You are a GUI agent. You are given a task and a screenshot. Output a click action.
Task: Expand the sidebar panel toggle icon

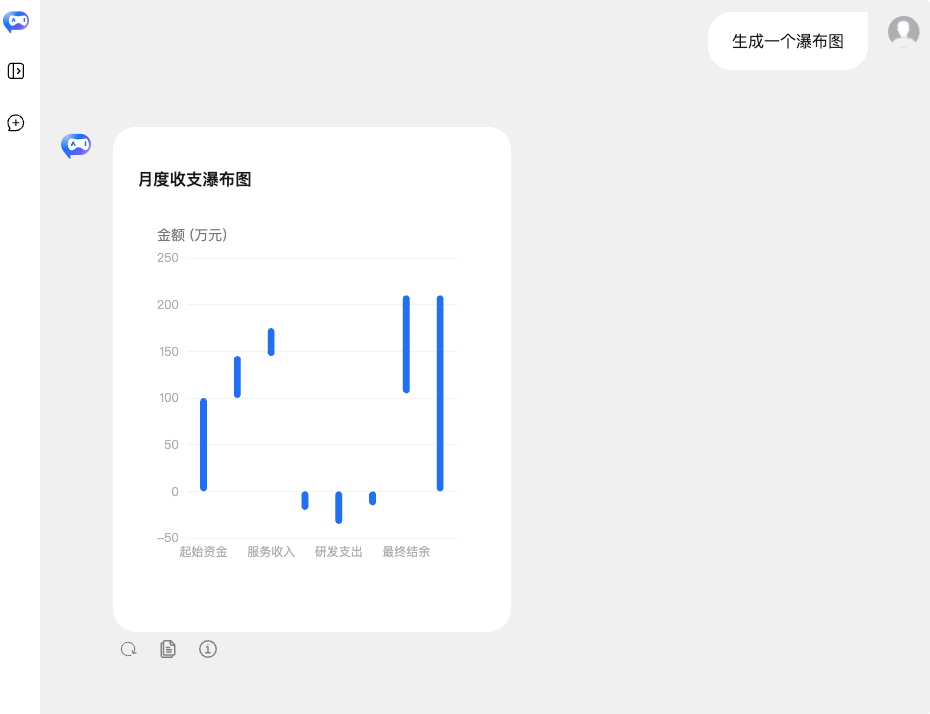click(16, 71)
